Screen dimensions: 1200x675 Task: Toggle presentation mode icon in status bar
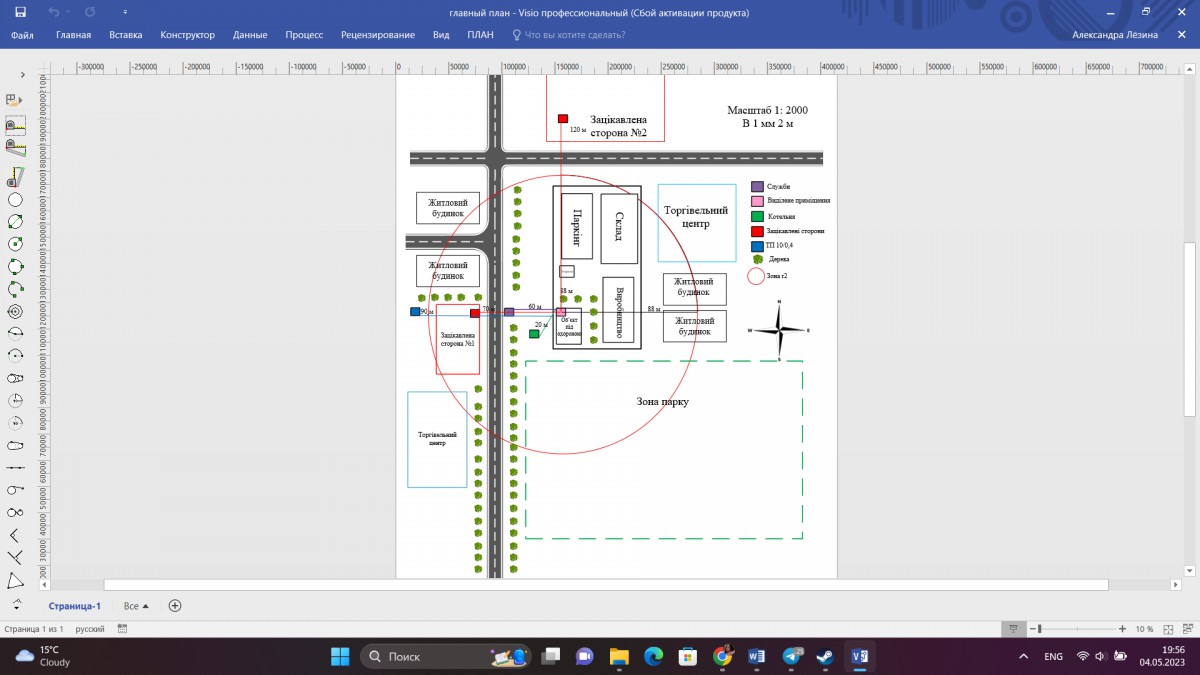(x=1013, y=629)
